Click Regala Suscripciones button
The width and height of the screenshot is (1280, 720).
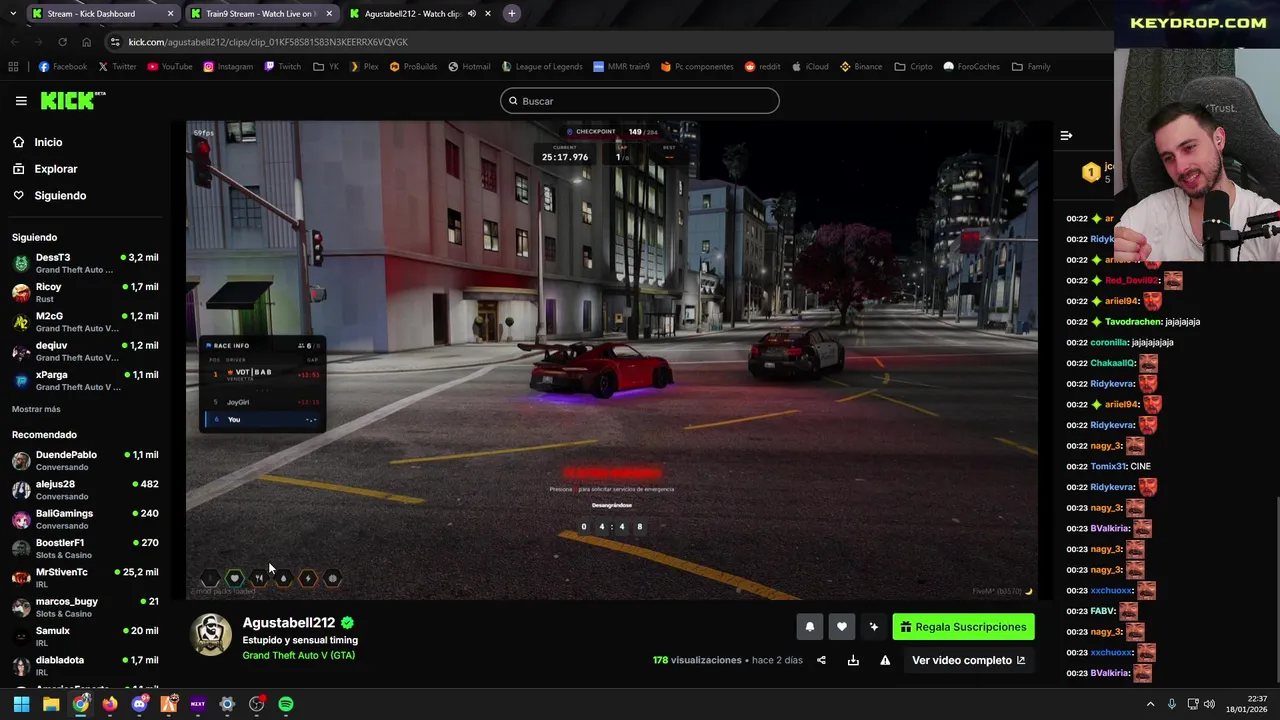[963, 627]
